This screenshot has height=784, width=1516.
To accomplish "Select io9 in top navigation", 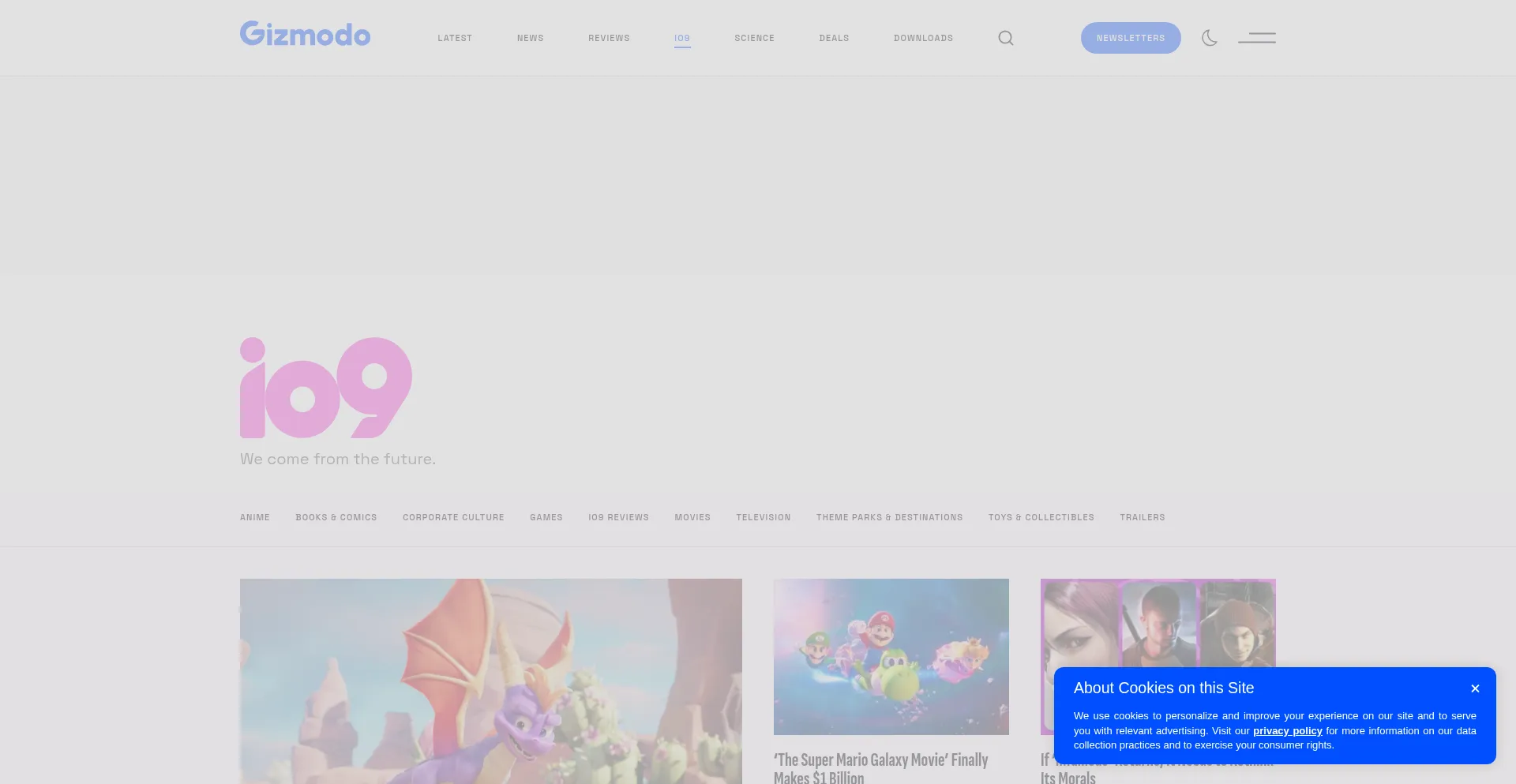I will 682,38.
